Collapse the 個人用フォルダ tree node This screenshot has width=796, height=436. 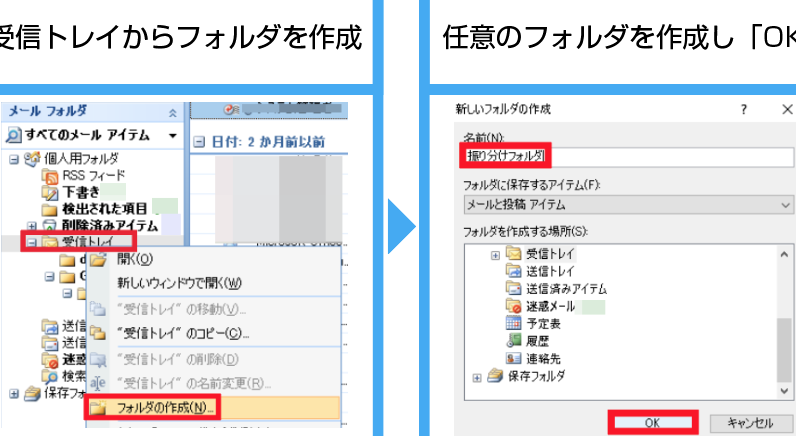click(13, 159)
